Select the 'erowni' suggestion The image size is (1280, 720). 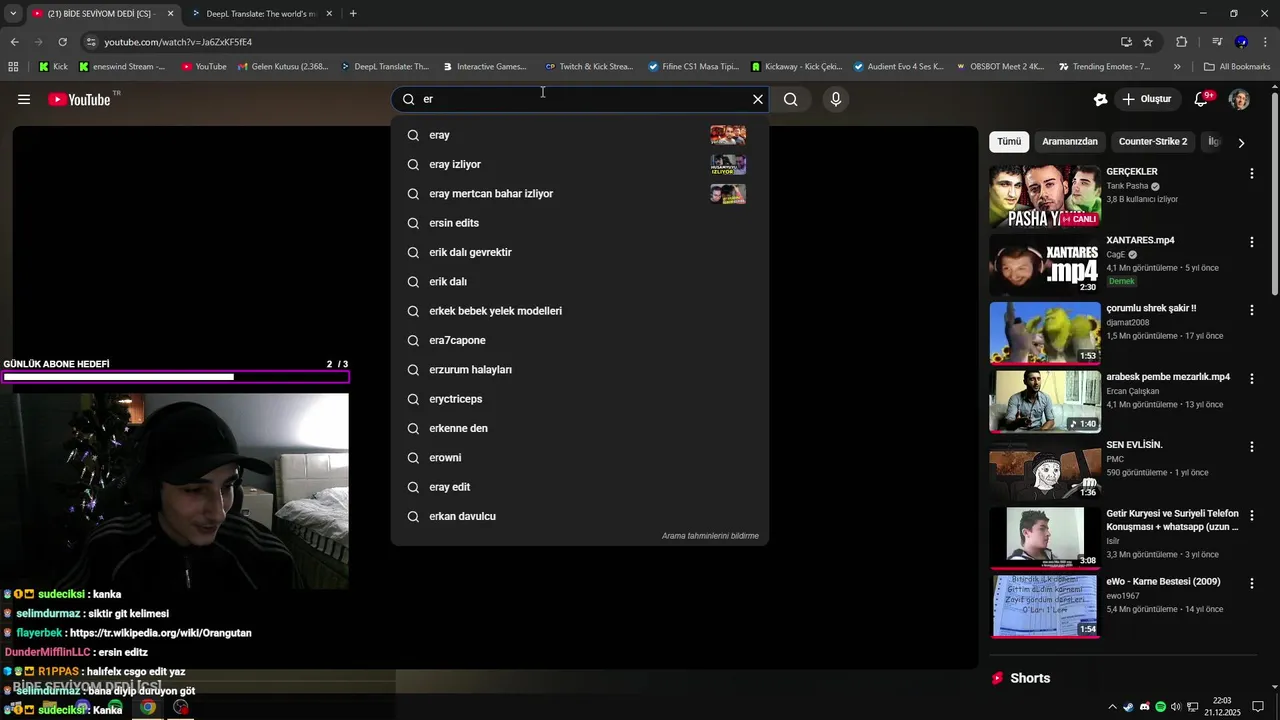coord(580,457)
